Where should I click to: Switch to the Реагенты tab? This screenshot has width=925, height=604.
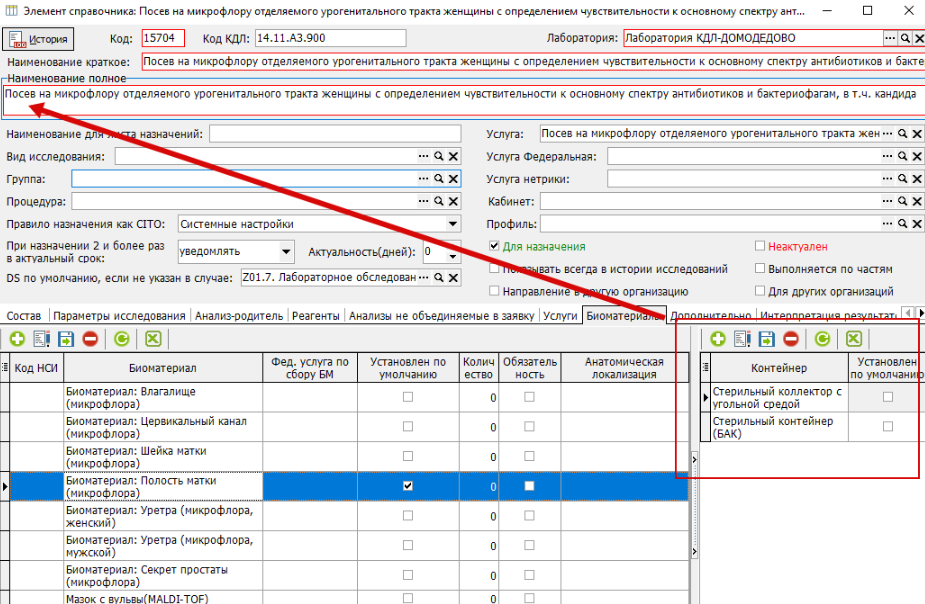click(316, 315)
